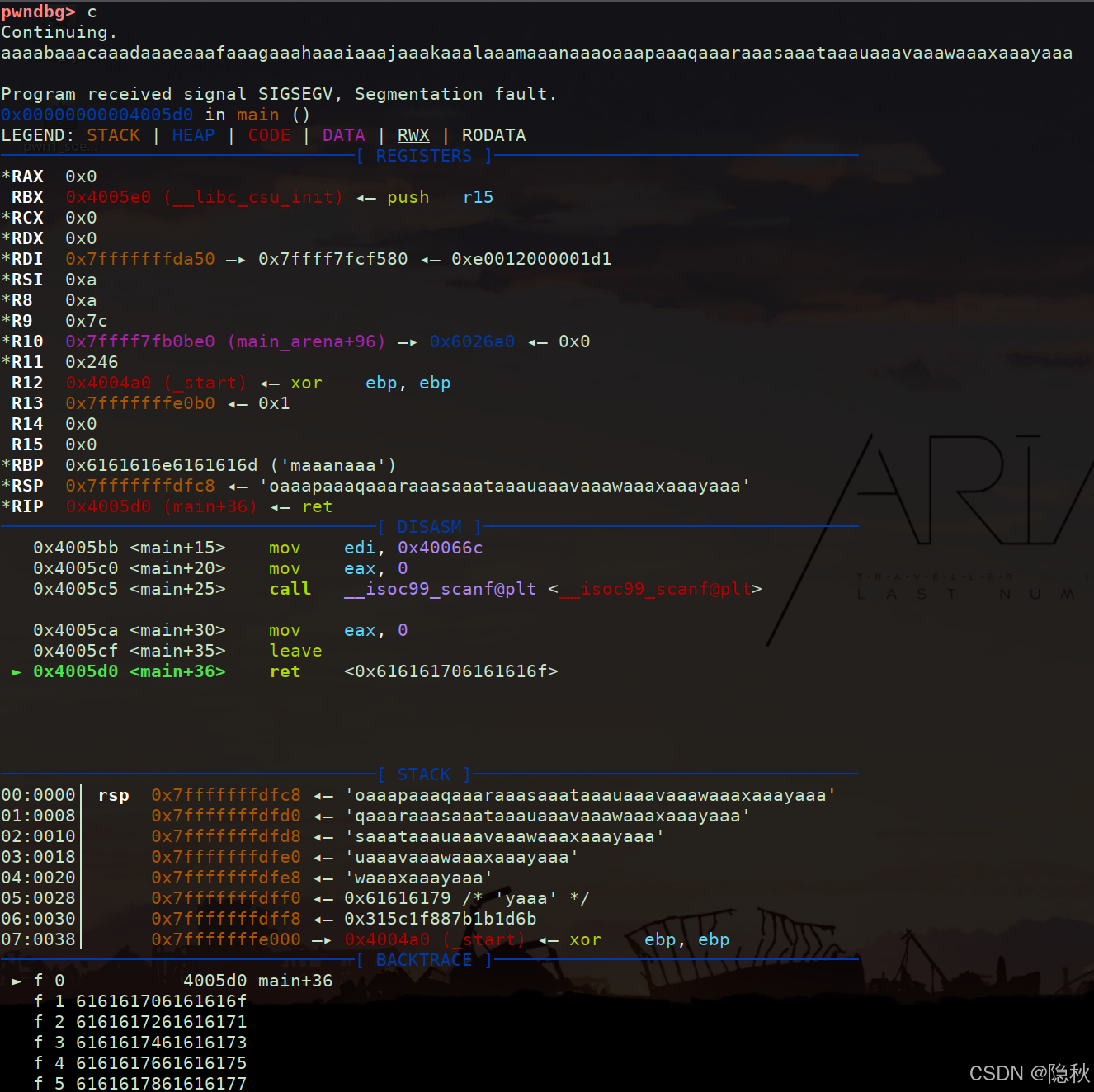Click heap address 0x6026a0 in R10 row

click(x=473, y=341)
